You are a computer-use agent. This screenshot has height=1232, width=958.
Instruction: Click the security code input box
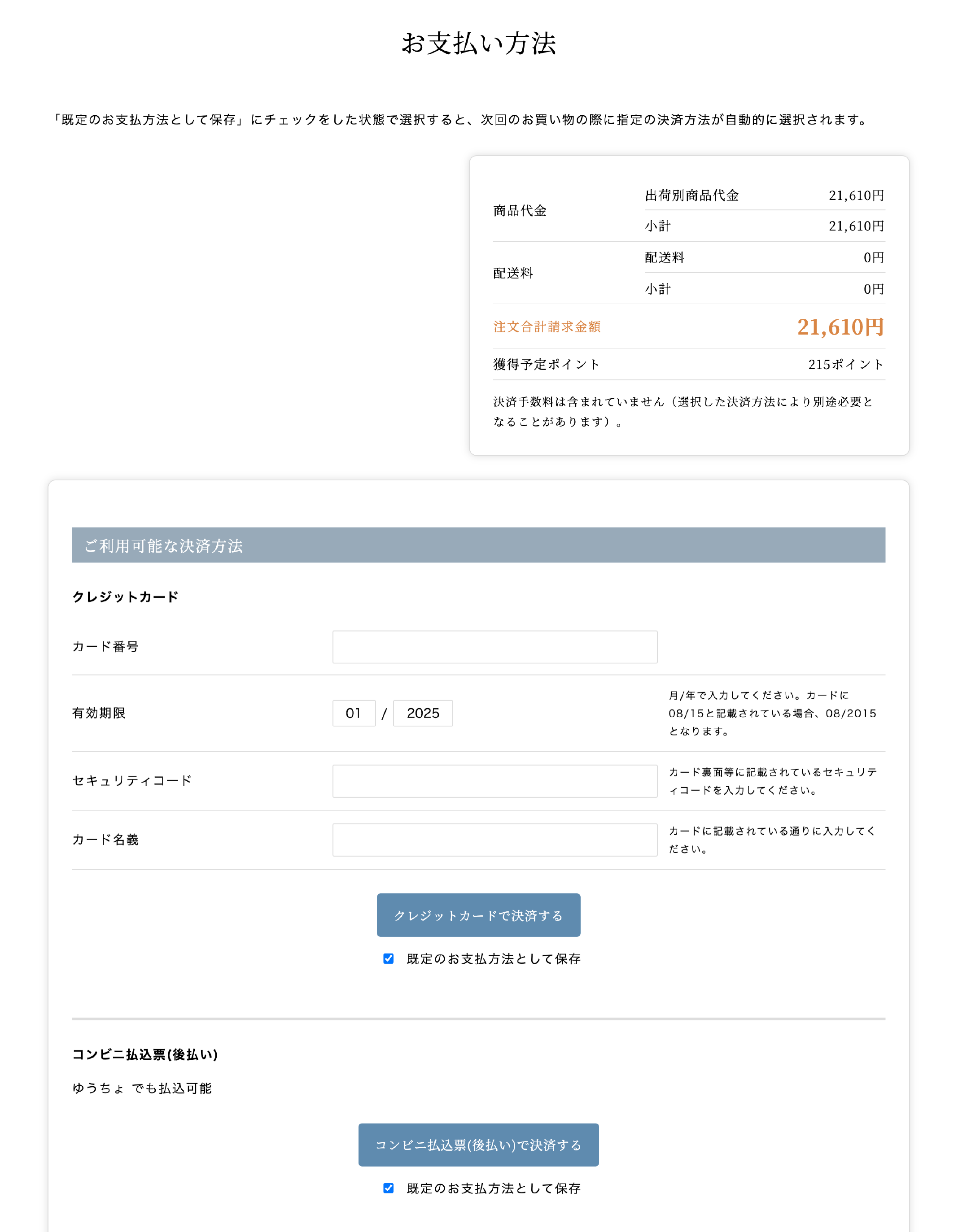[x=494, y=781]
